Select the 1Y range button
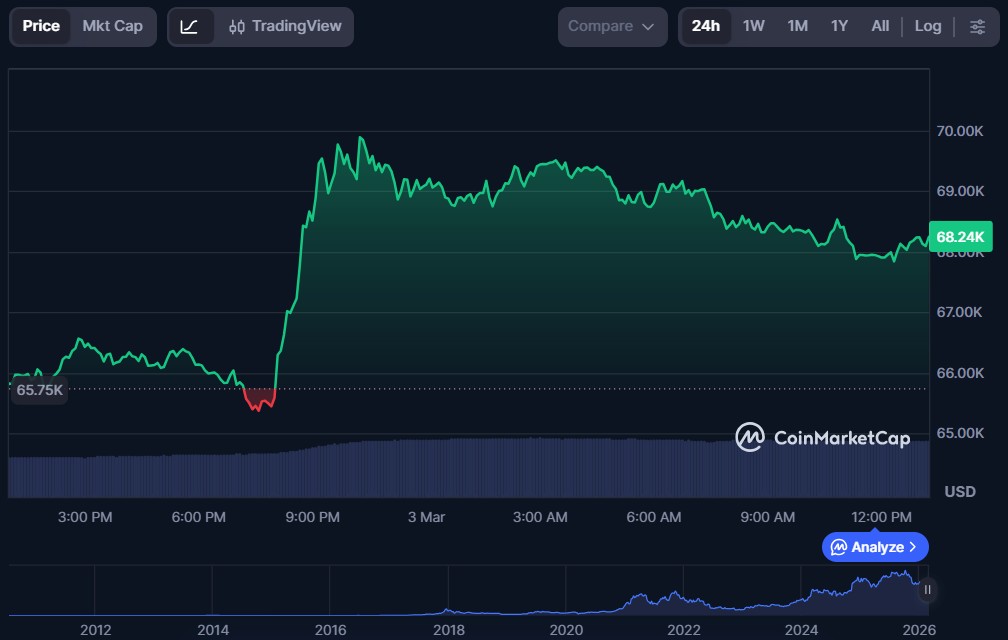This screenshot has width=1008, height=640. [839, 26]
